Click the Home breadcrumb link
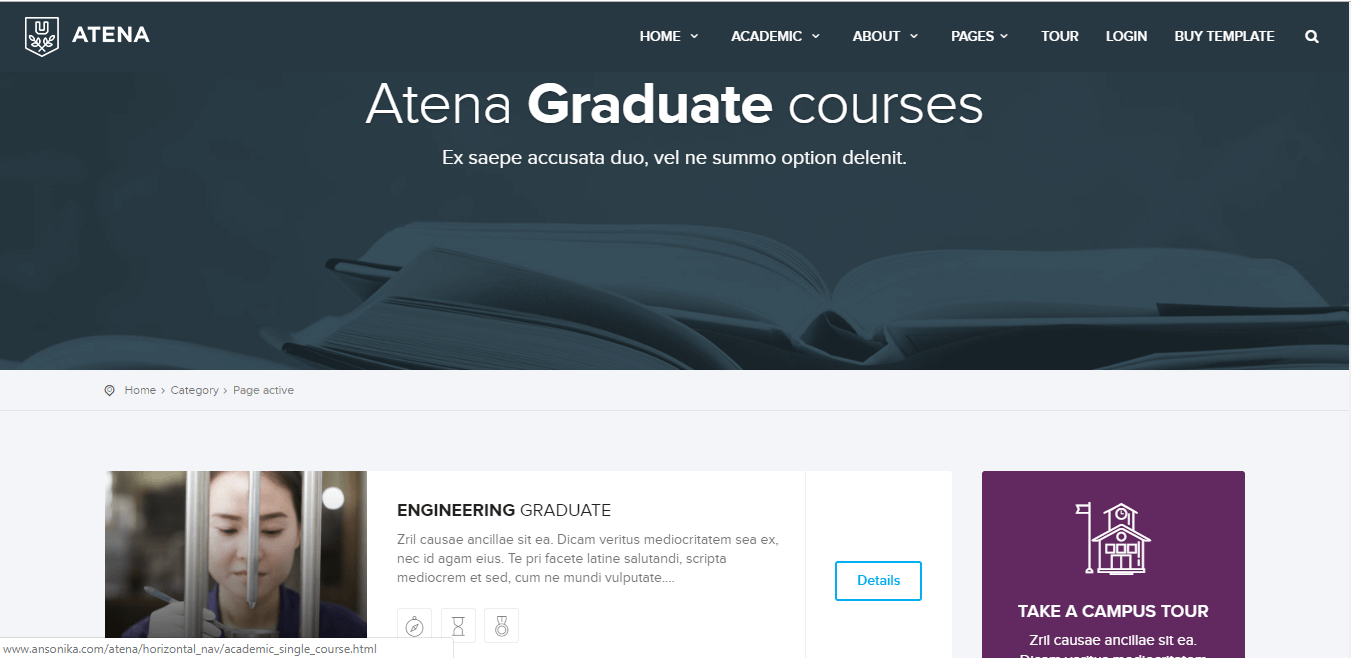 (140, 390)
